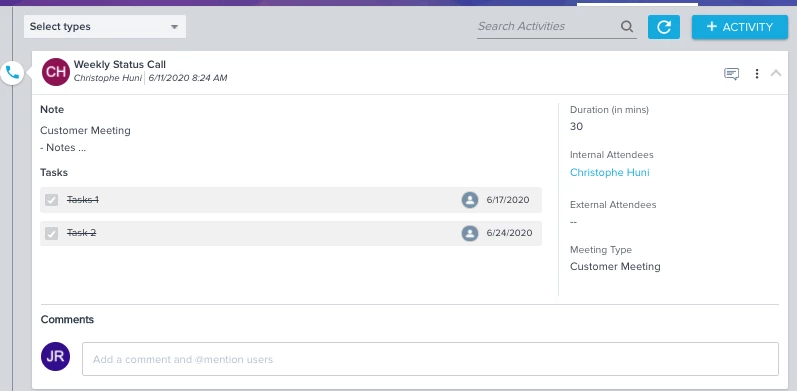This screenshot has width=797, height=391.
Task: Click the 6/11/2020 8:24 AM timestamp
Action: 188,78
